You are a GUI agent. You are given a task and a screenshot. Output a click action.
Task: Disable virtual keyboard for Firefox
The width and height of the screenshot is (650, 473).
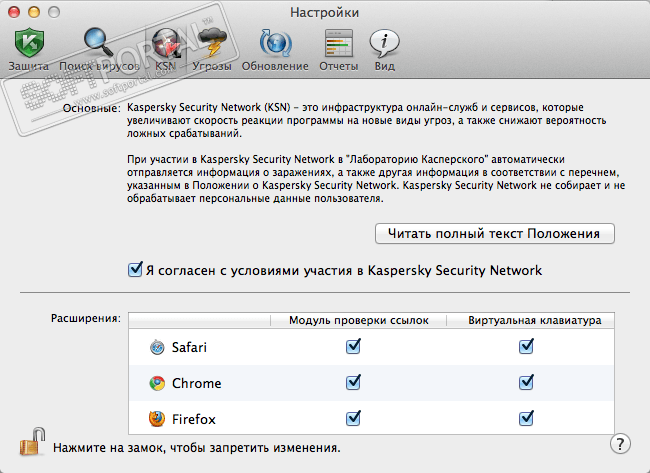click(x=526, y=418)
